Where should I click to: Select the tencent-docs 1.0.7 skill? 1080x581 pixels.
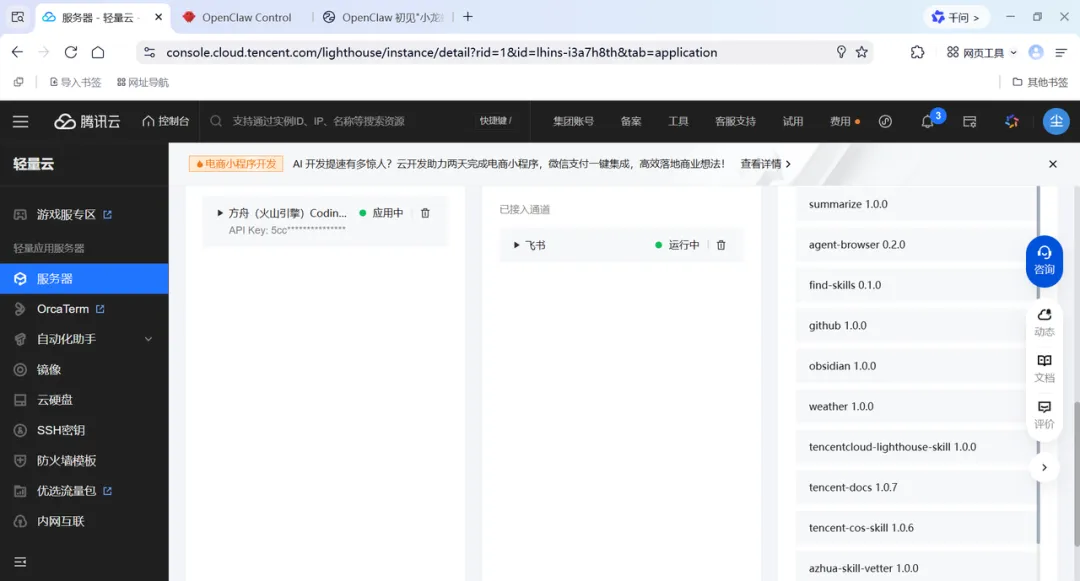(916, 487)
